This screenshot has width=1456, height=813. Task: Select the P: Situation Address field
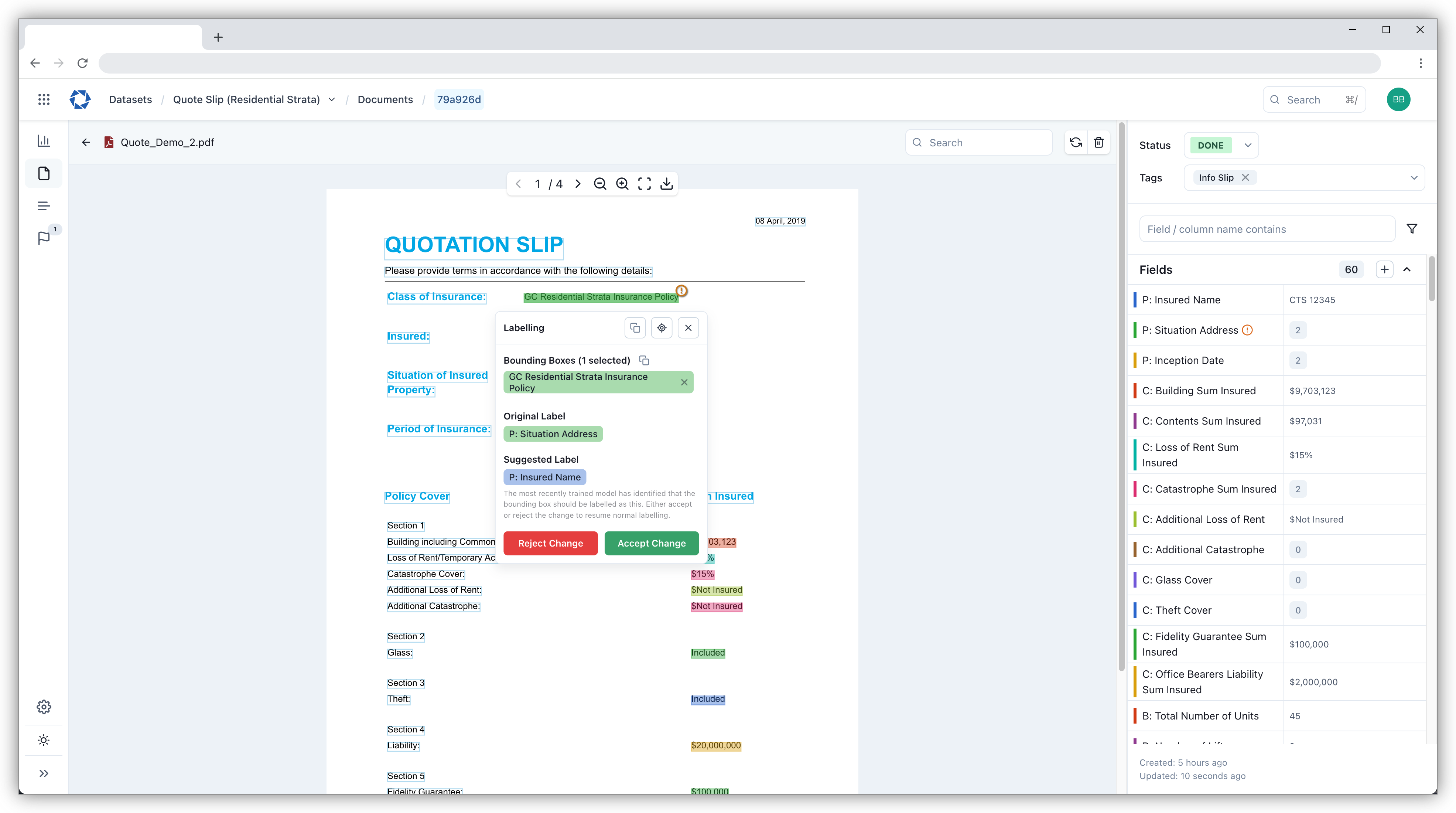click(1190, 330)
